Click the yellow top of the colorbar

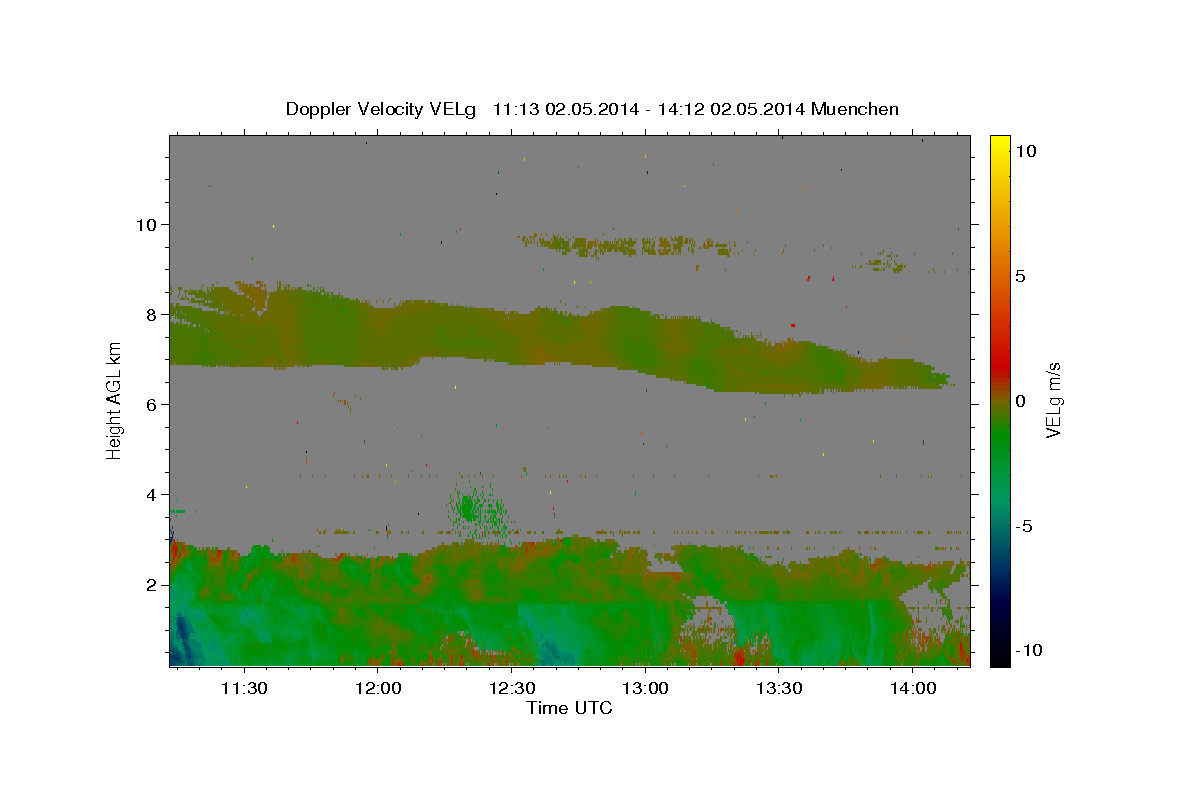[1000, 145]
